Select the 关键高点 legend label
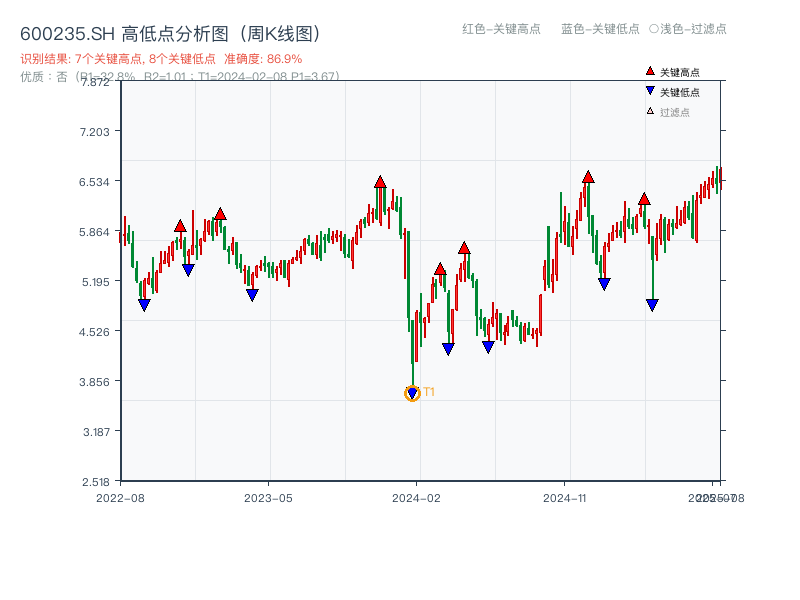This screenshot has width=800, height=600. (x=680, y=72)
